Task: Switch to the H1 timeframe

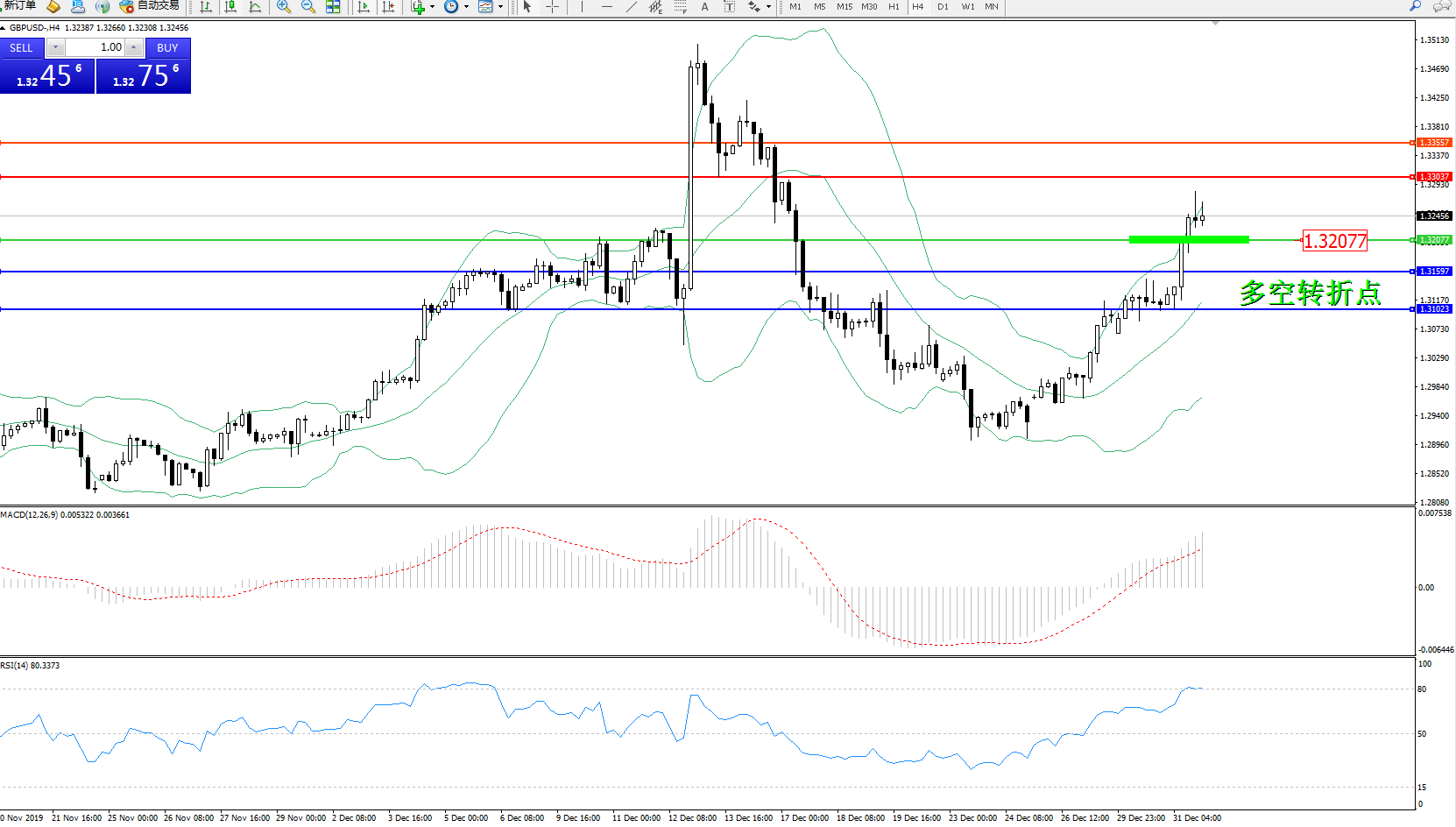Action: point(894,7)
